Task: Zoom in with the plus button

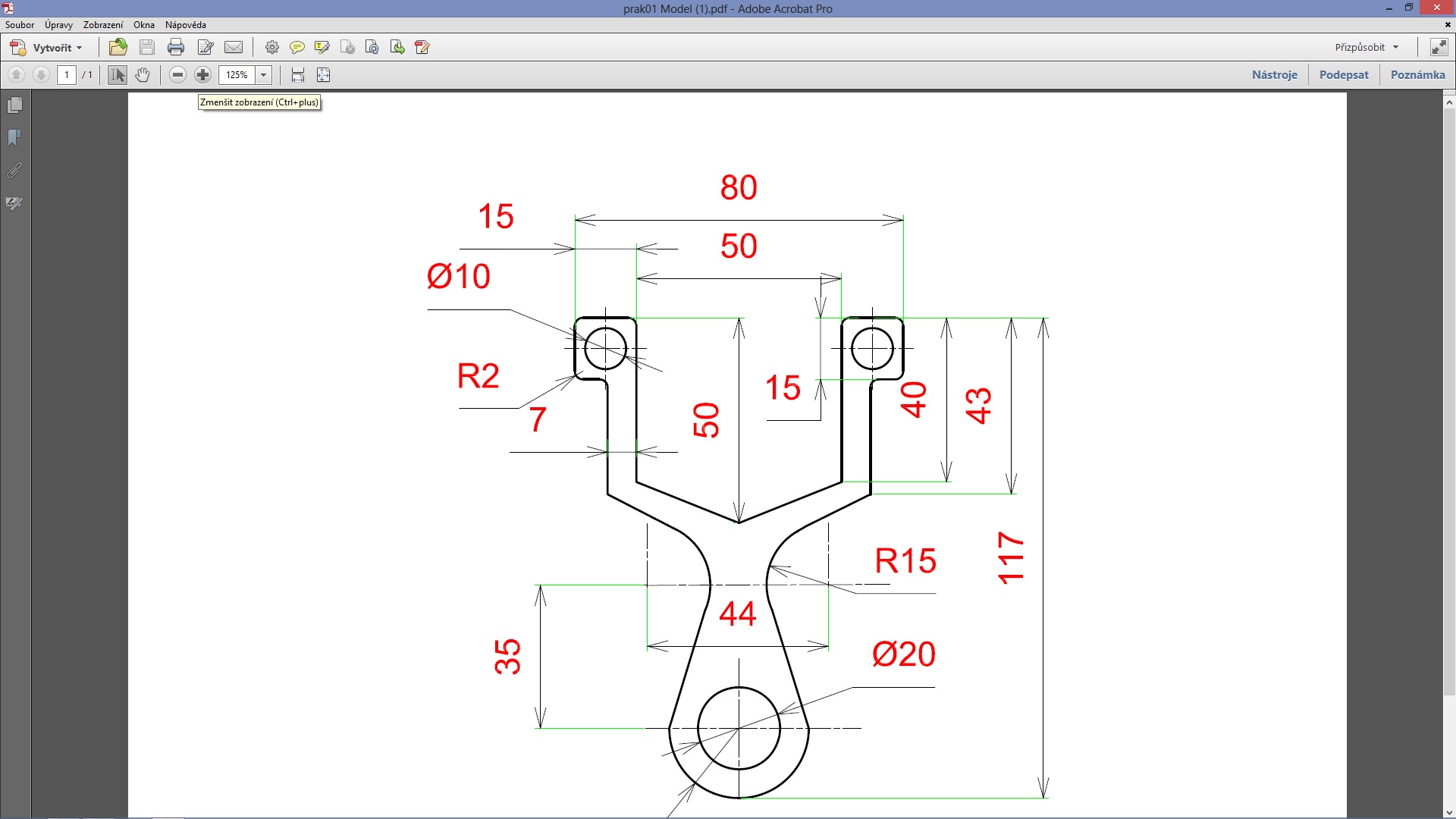Action: pos(202,74)
